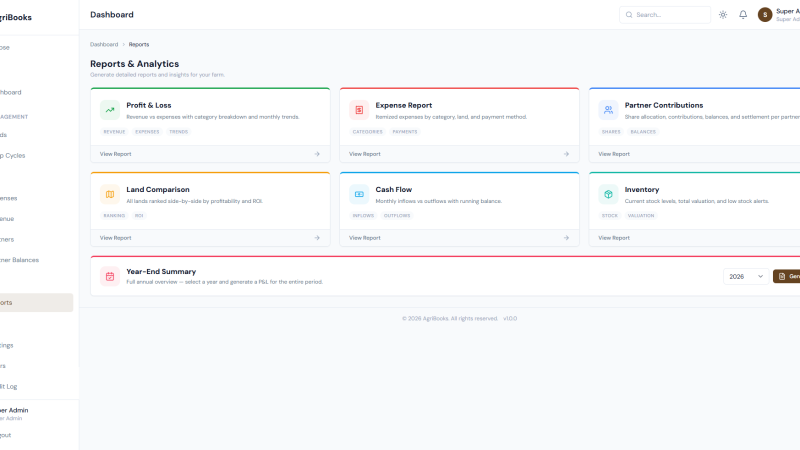Click View Report under Land Comparison
Viewport: 800px width, 450px height.
pos(115,238)
